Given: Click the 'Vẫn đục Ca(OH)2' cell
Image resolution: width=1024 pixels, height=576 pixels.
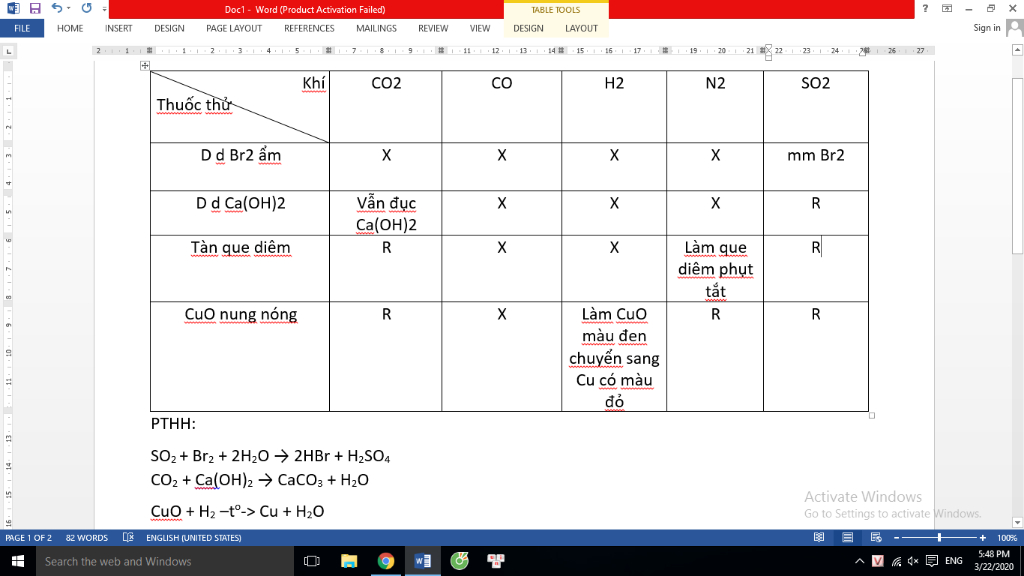Looking at the screenshot, I should click(x=386, y=214).
